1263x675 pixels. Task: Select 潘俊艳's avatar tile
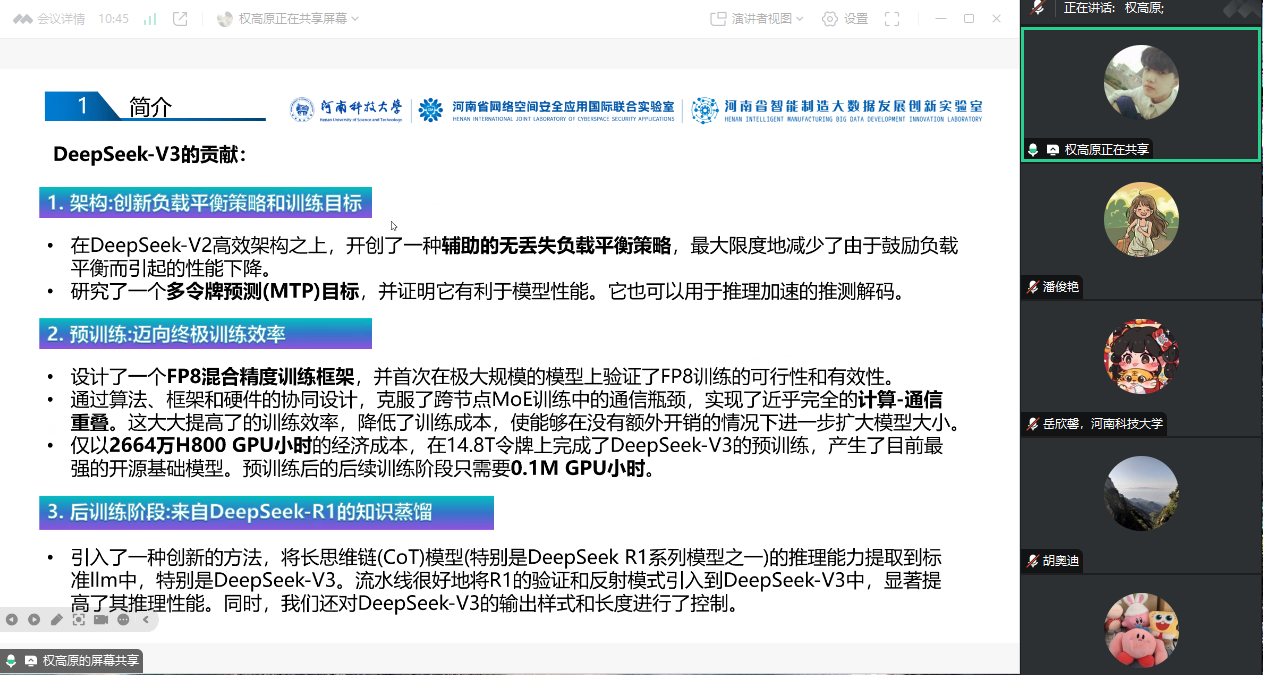pos(1141,220)
